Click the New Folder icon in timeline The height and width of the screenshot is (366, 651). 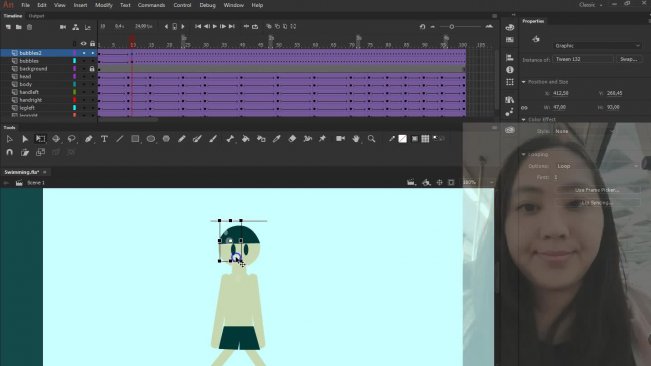pos(18,27)
